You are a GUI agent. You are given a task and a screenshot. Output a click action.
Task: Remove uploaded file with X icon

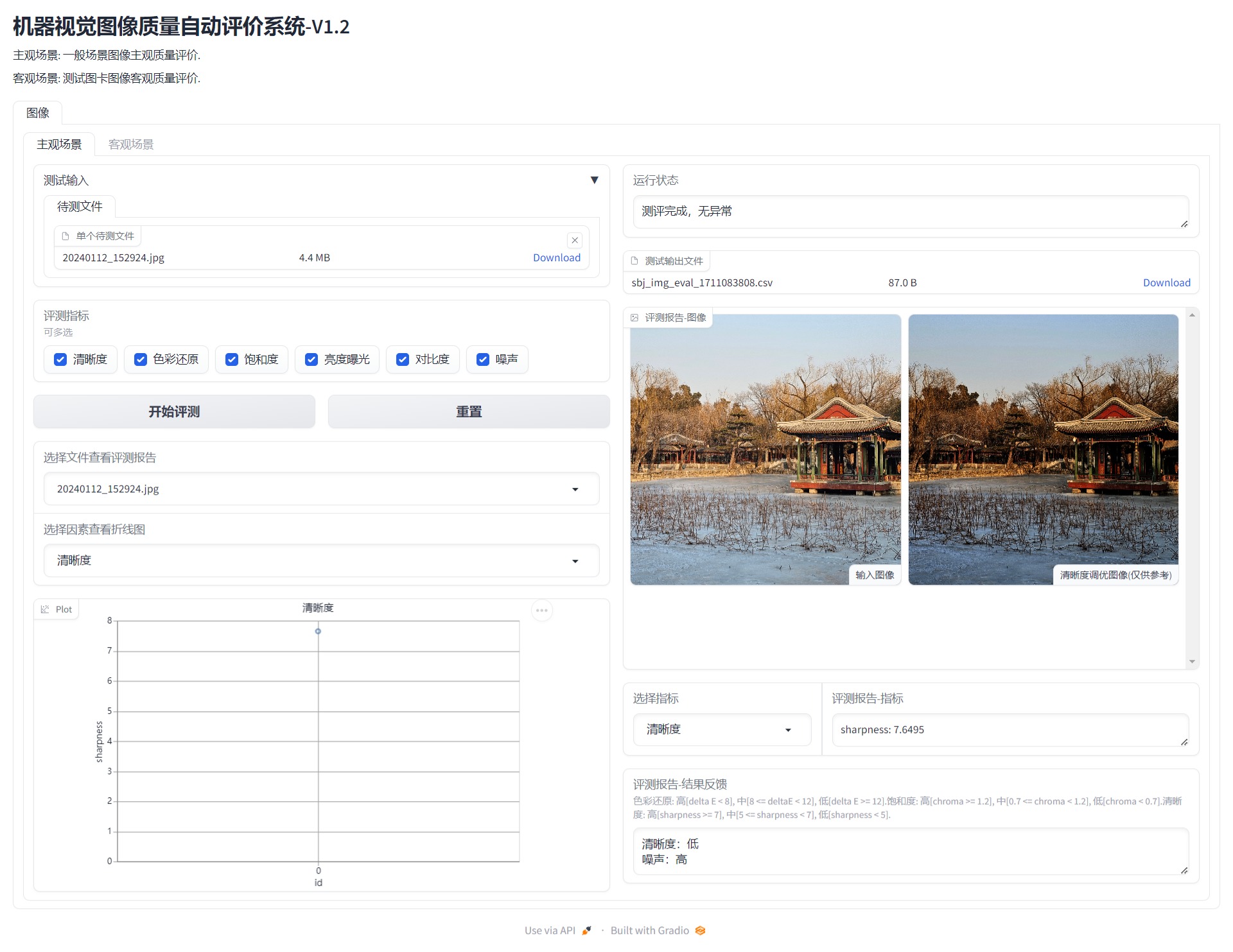575,240
